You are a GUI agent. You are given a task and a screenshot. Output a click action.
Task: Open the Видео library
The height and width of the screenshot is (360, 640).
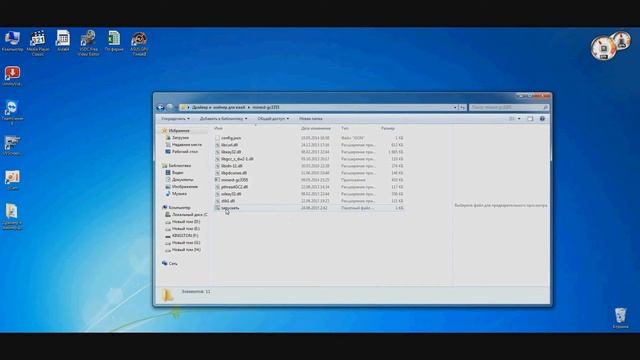177,173
